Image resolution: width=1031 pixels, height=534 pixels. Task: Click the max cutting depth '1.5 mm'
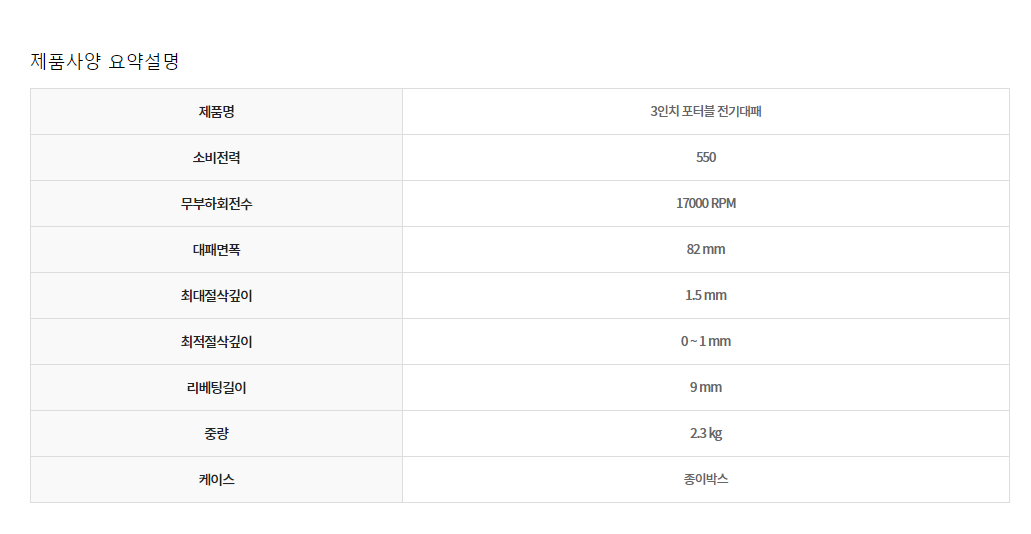(x=705, y=296)
